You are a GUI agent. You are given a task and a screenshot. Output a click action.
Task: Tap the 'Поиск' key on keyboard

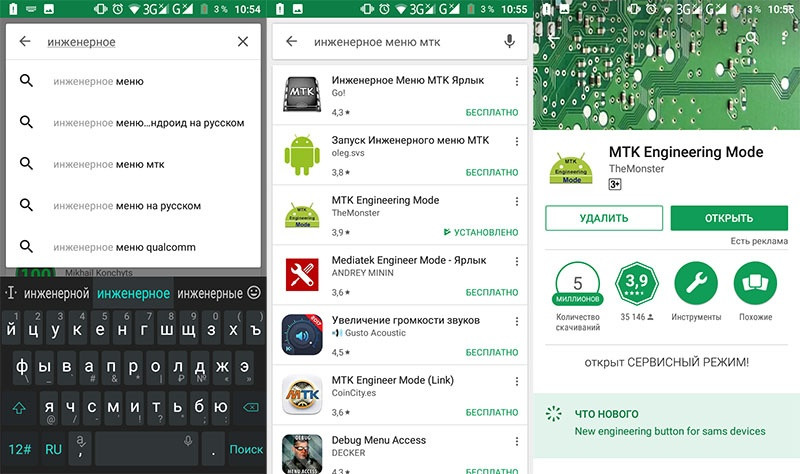point(246,449)
